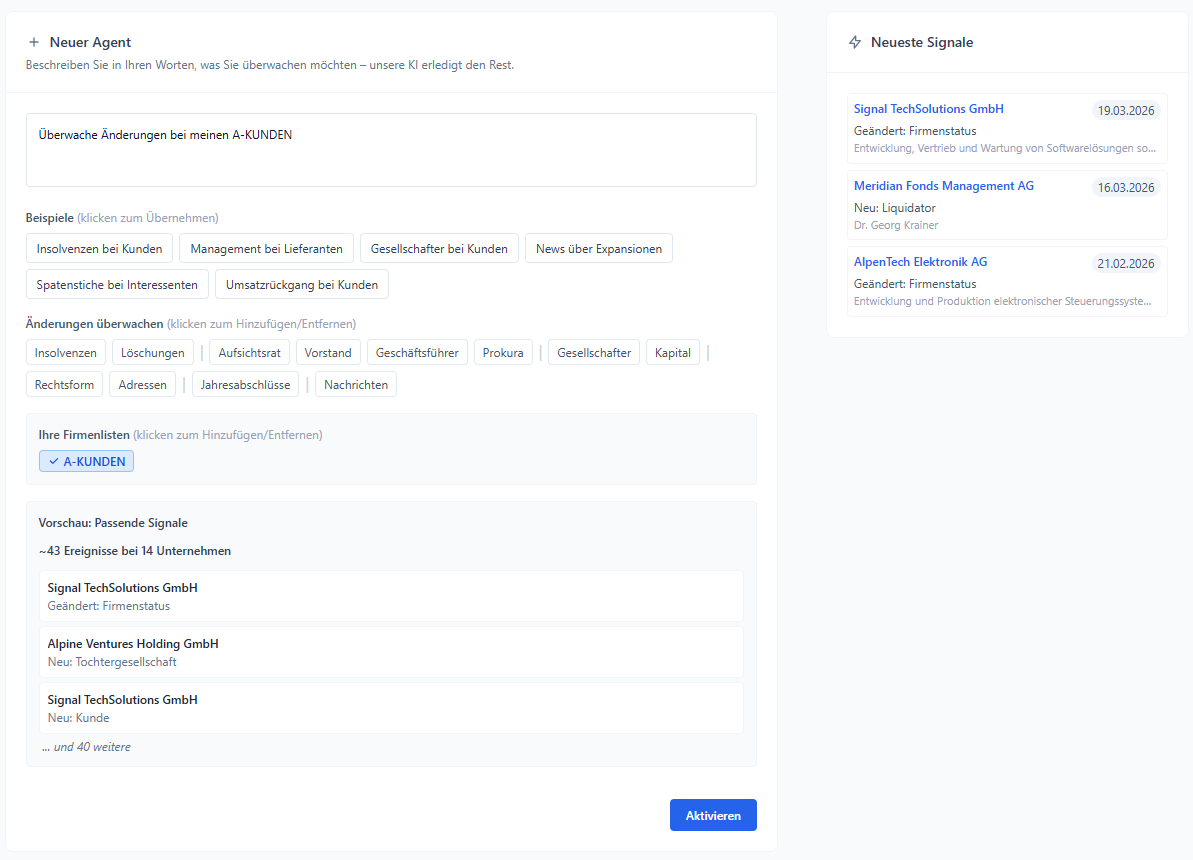Toggle the Insolvenzen monitoring chip

[x=65, y=352]
